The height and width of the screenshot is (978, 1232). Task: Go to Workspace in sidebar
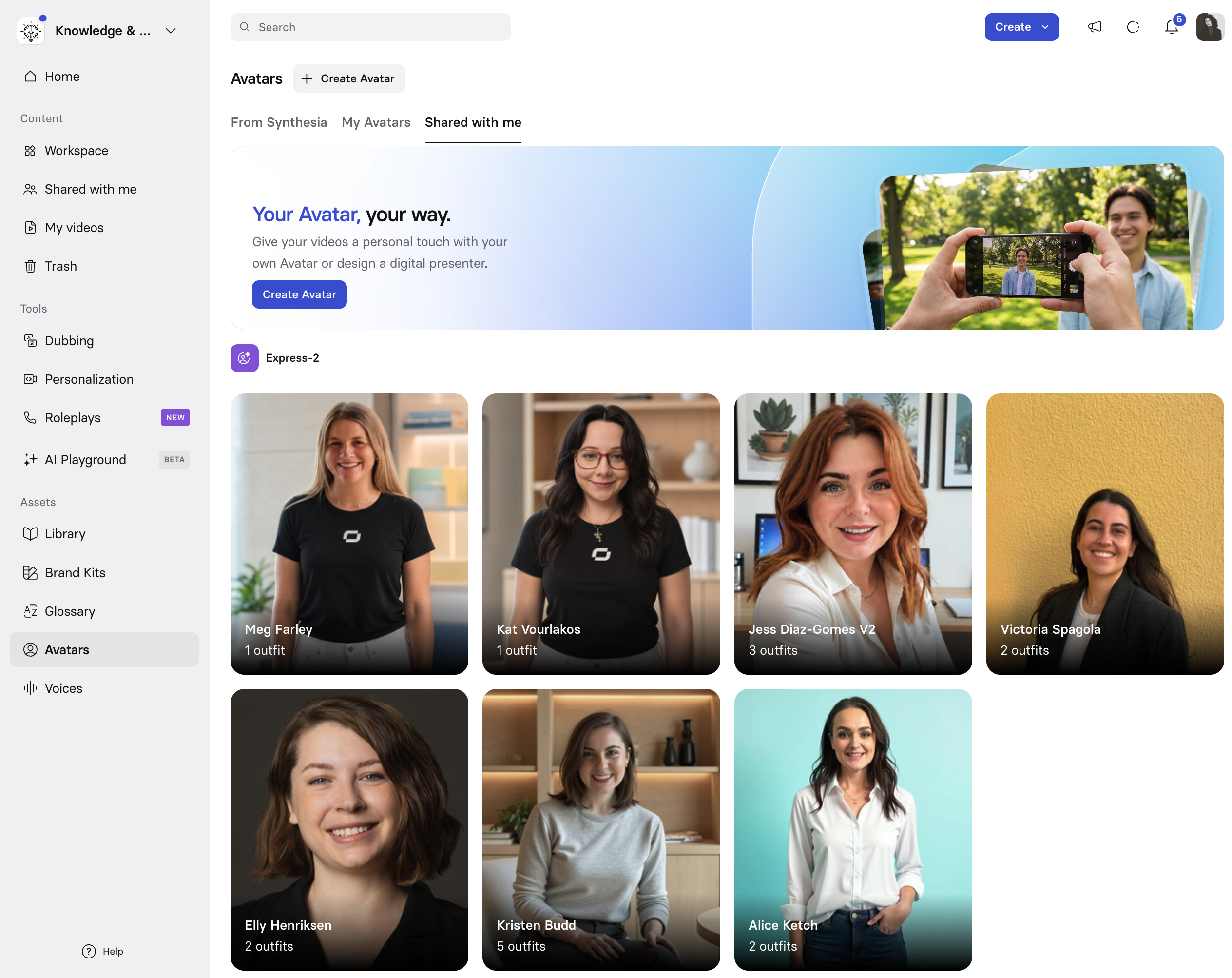click(x=104, y=151)
